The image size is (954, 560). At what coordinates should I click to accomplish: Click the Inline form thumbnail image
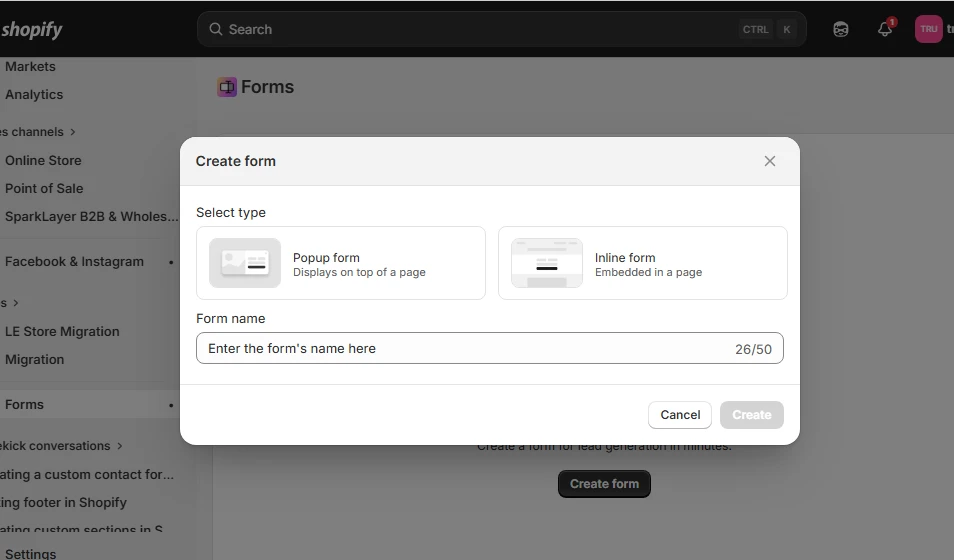[x=546, y=263]
